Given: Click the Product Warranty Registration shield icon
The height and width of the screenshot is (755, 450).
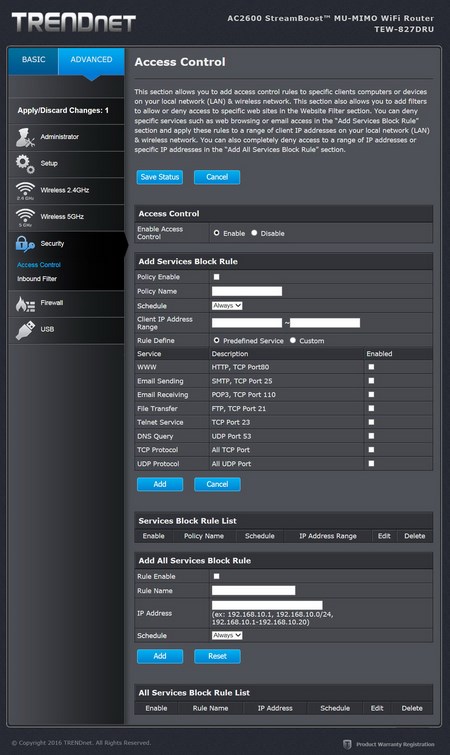Looking at the screenshot, I should [347, 744].
